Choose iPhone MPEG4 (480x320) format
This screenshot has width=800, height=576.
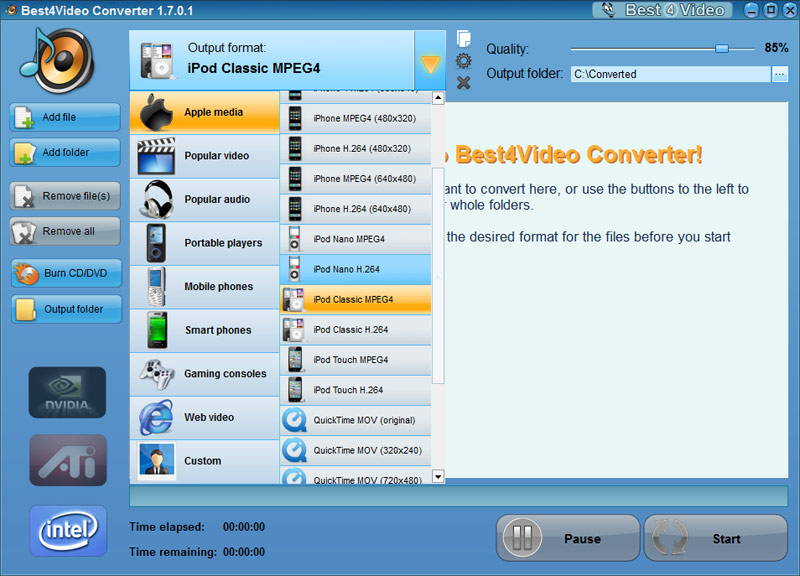[356, 118]
